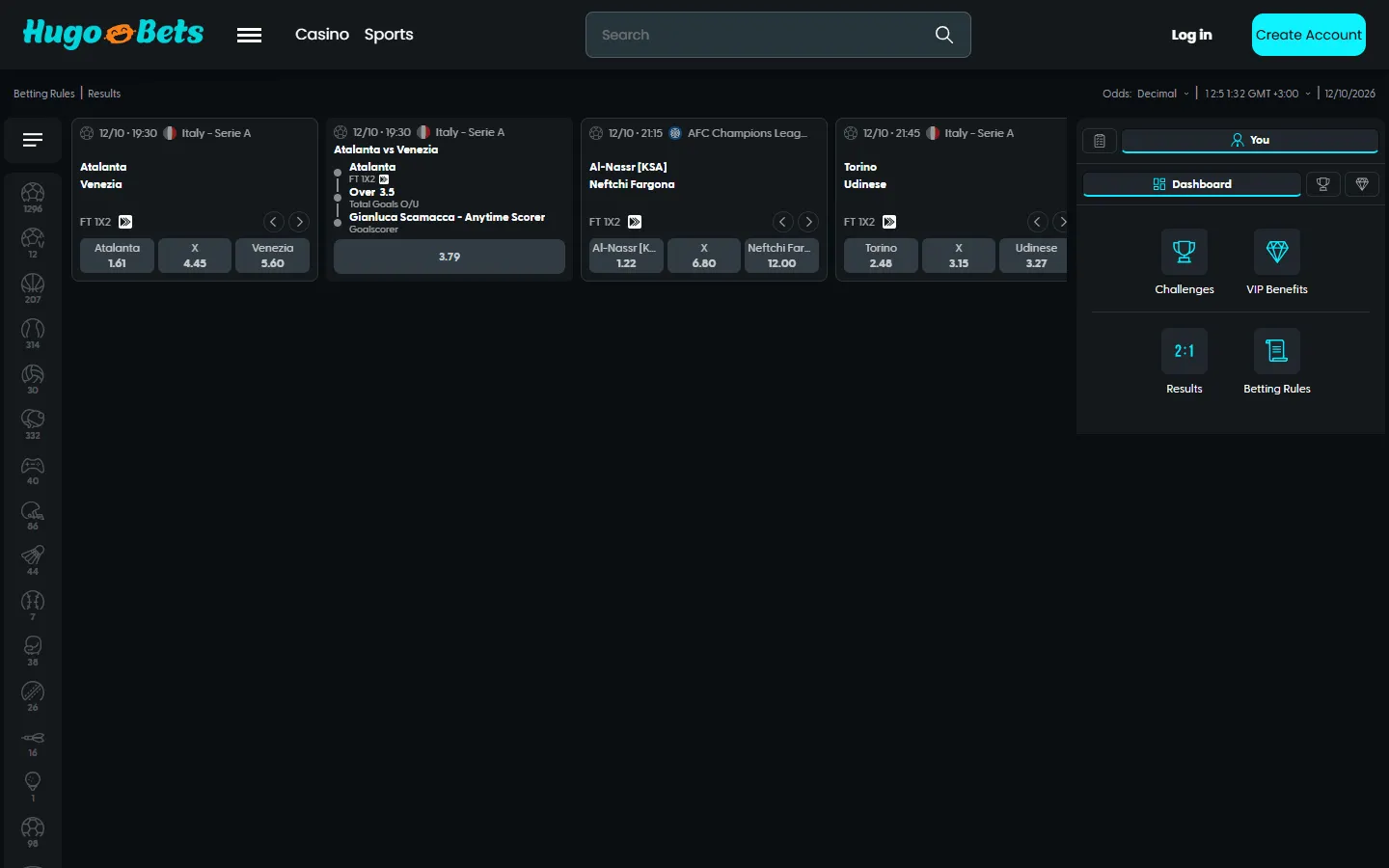The width and height of the screenshot is (1389, 868).
Task: Open the Betting Rules link in the top bar
Action: [44, 94]
